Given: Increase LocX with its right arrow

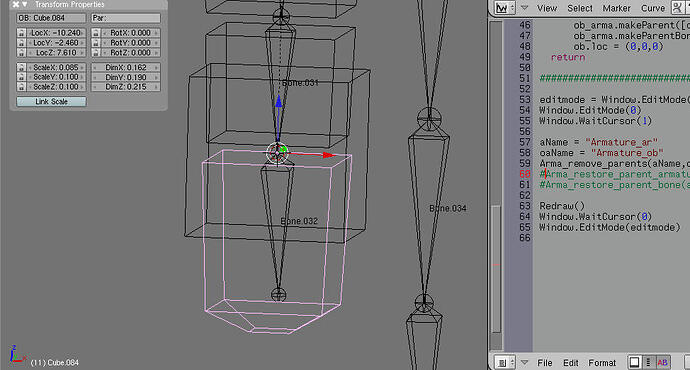Looking at the screenshot, I should tap(82, 33).
